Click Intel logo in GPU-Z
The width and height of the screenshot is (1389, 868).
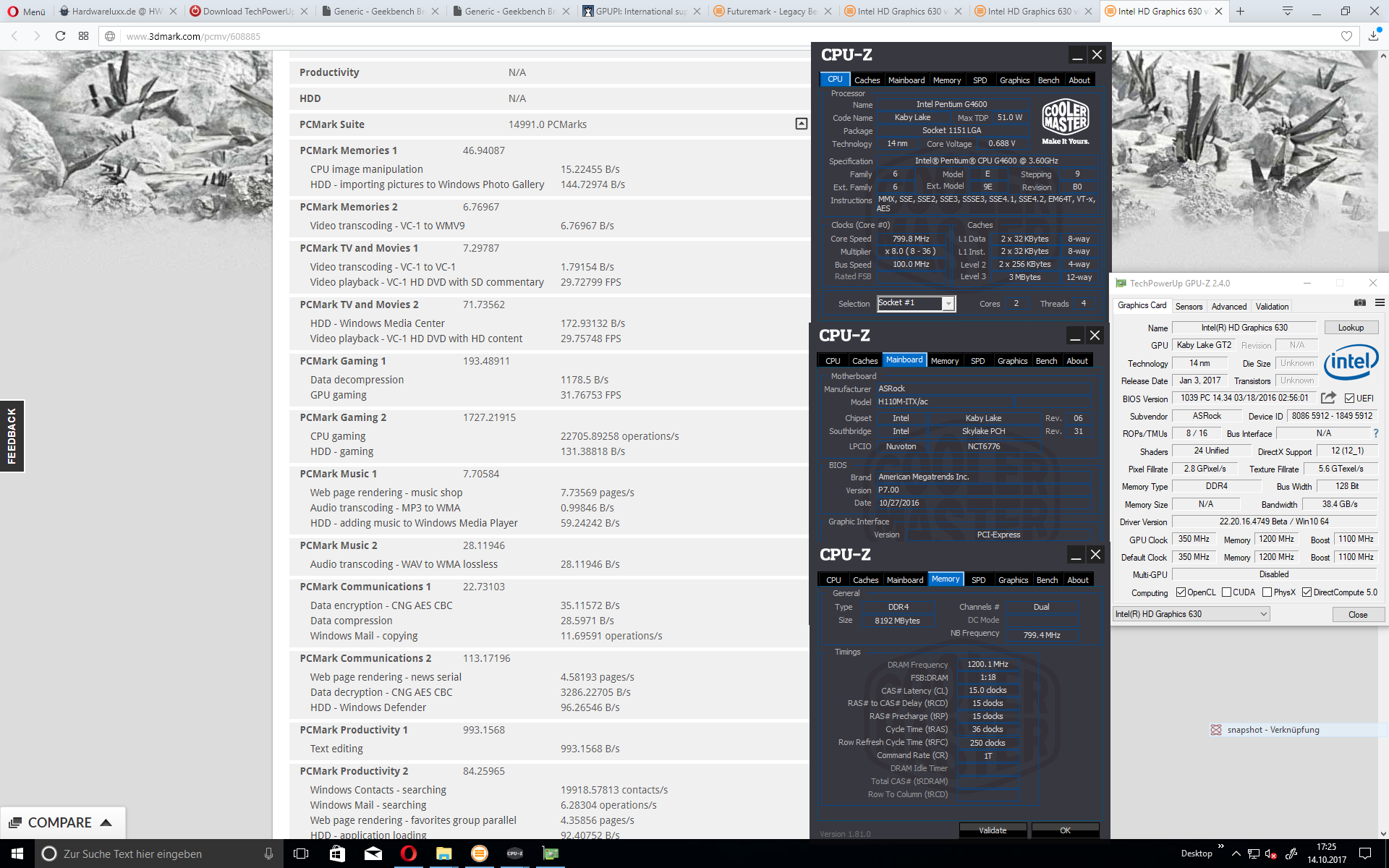tap(1351, 362)
